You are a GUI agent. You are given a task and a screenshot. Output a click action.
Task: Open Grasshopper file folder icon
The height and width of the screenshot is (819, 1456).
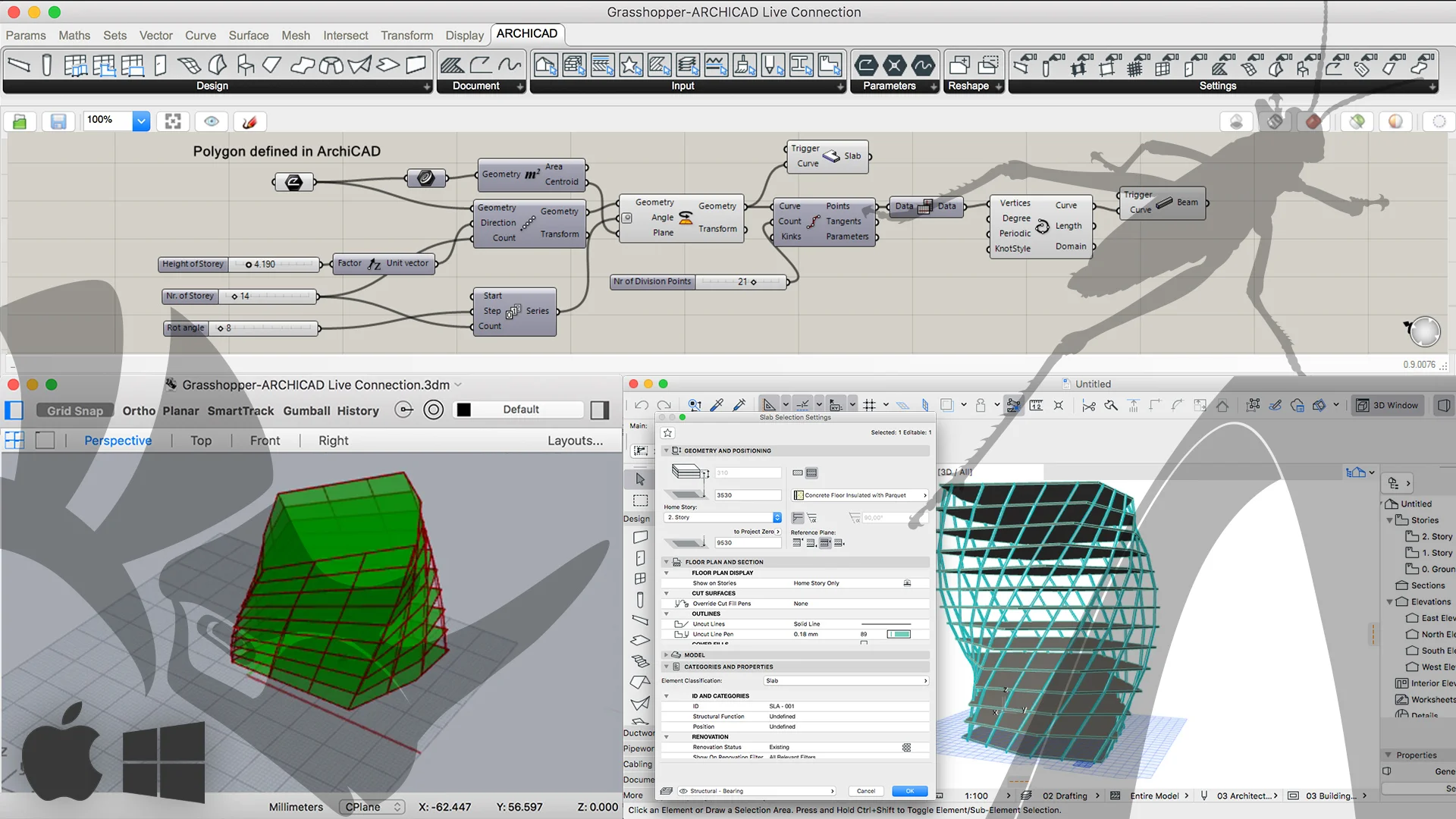(20, 121)
